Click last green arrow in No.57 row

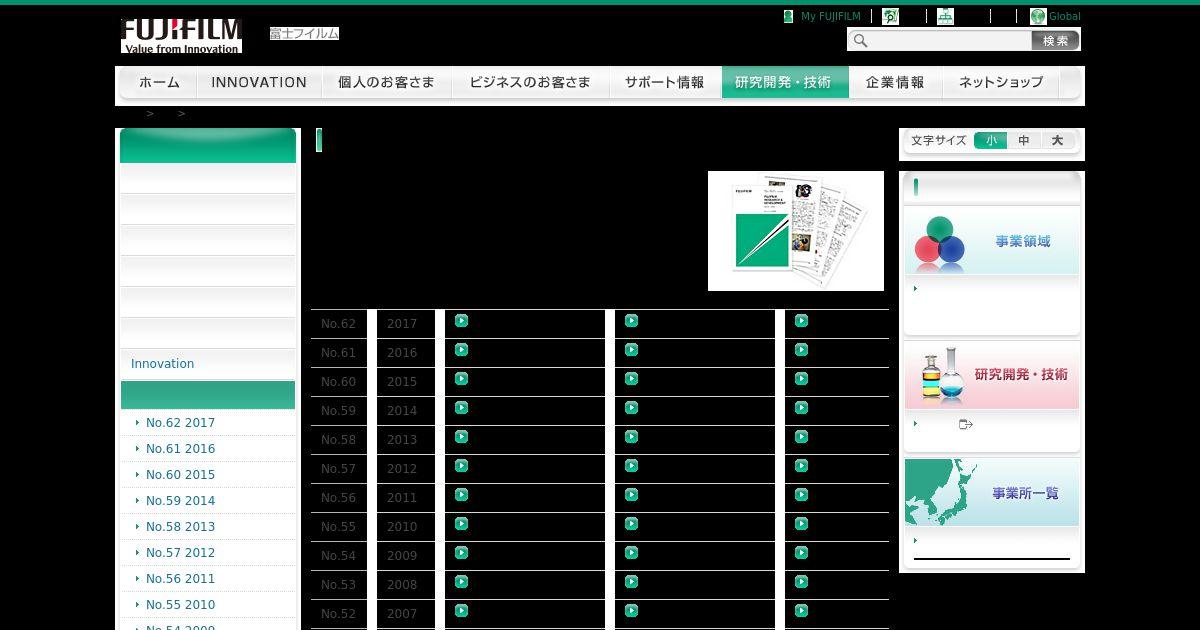click(x=801, y=466)
